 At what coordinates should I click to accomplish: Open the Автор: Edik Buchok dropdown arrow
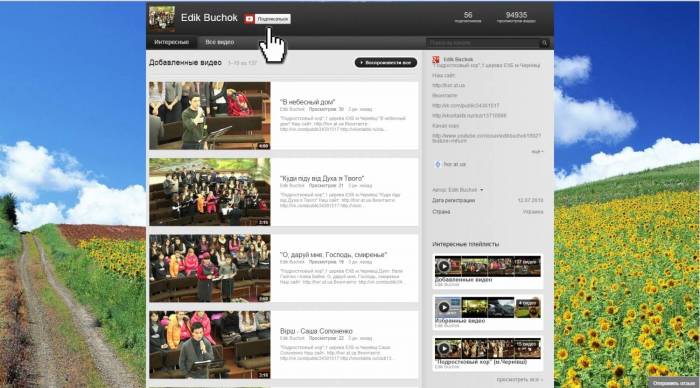click(x=481, y=190)
